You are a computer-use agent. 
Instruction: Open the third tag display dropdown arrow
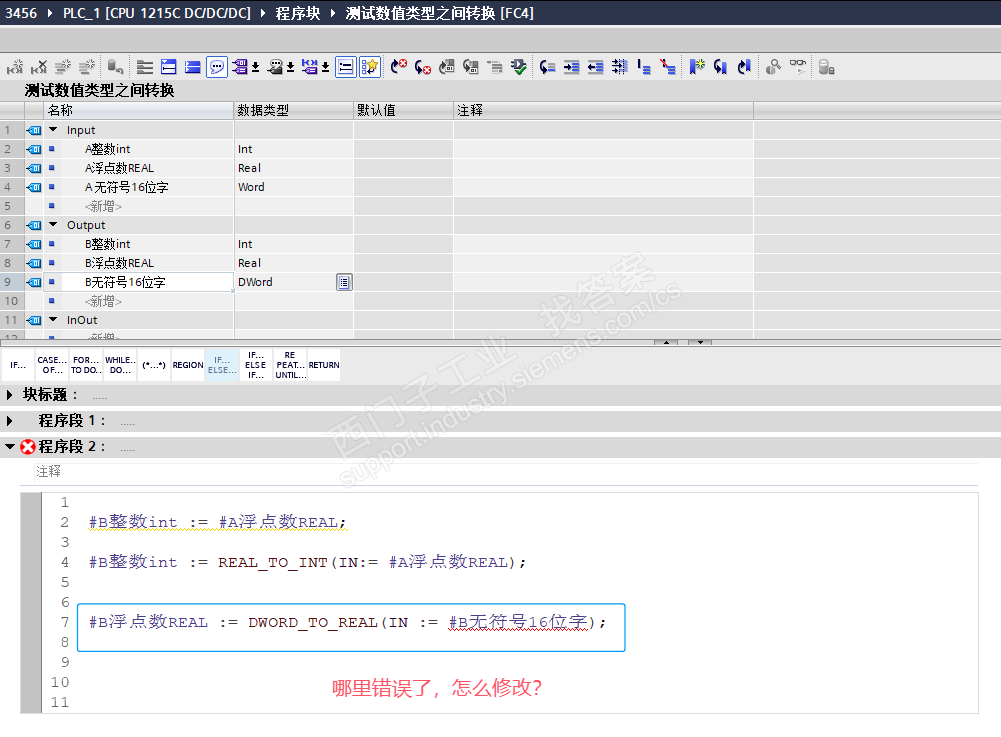(x=326, y=68)
